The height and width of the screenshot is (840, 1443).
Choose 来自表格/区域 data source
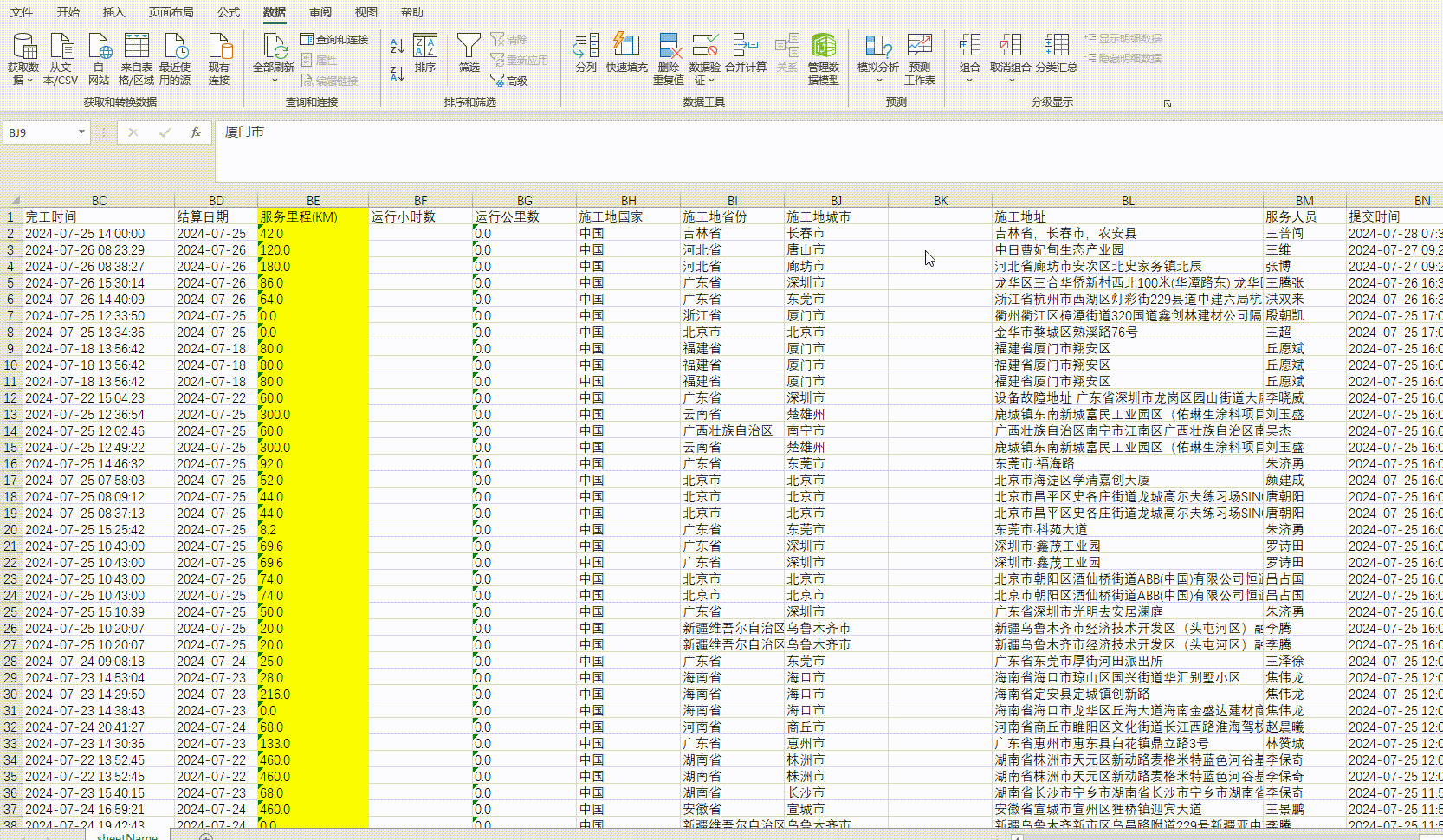point(136,59)
